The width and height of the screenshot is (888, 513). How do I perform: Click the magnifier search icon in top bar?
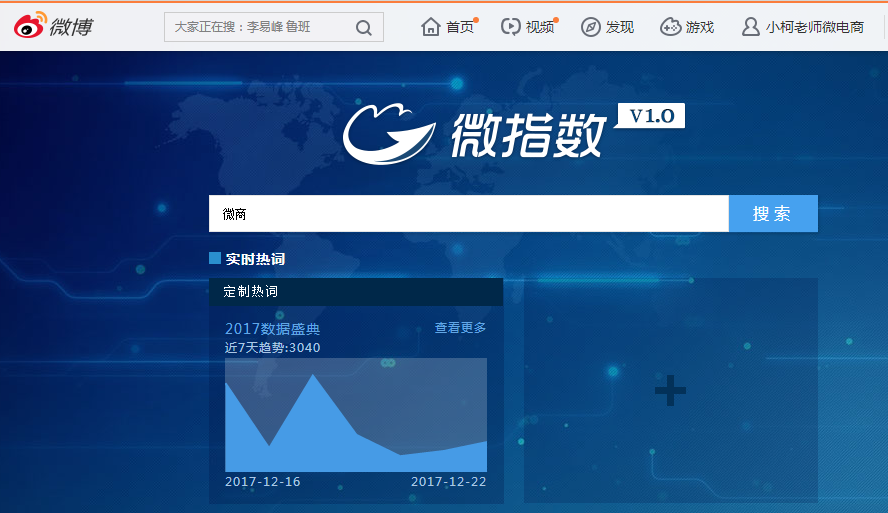(x=364, y=27)
